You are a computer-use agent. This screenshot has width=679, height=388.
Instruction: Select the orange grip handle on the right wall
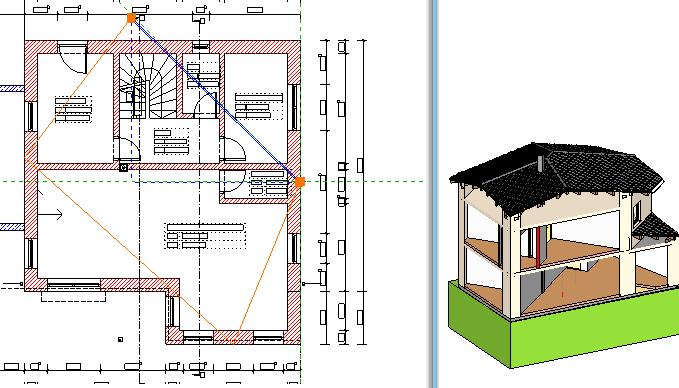(300, 182)
